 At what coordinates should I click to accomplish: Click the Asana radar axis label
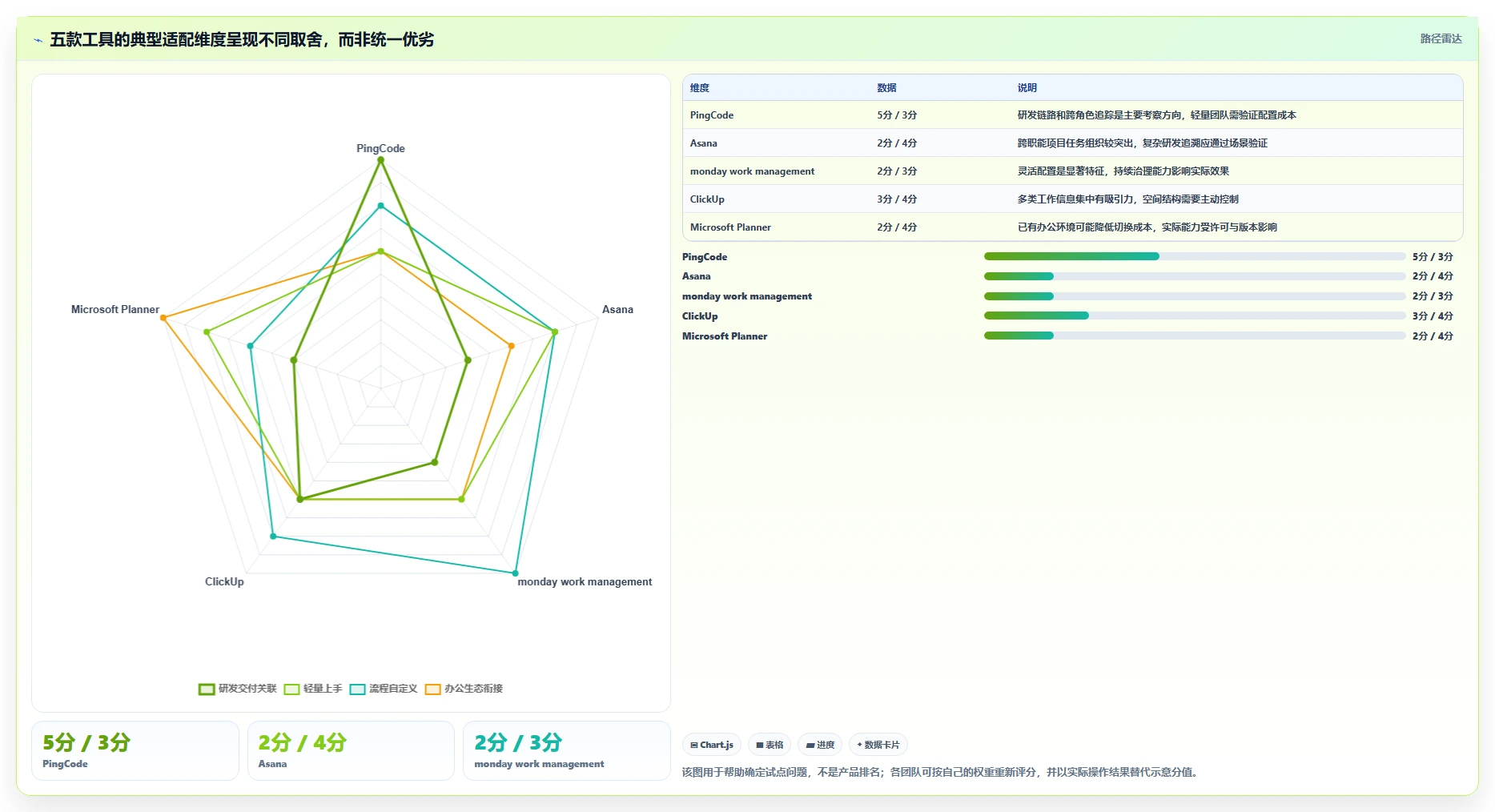pos(617,309)
